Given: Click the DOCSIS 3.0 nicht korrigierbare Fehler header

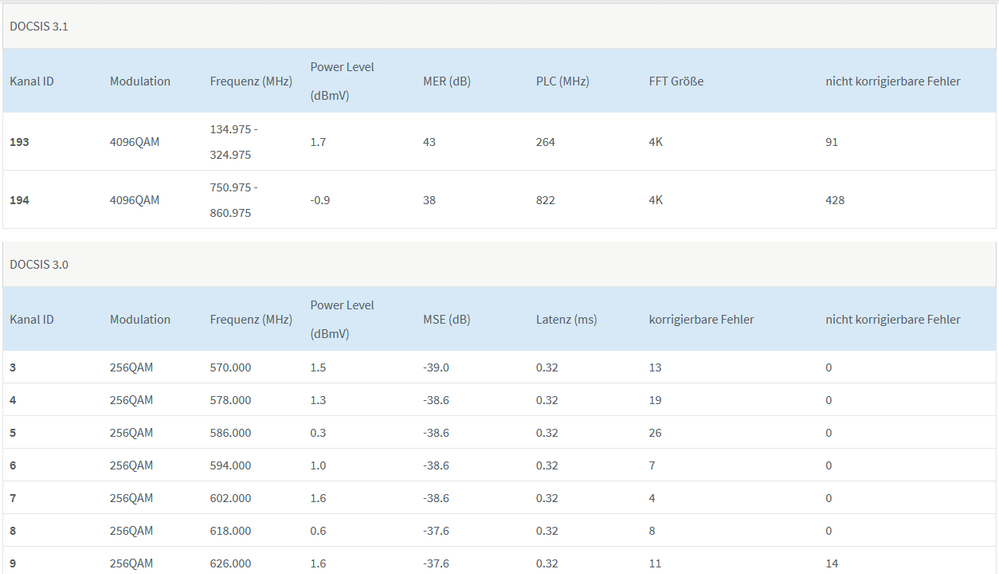Looking at the screenshot, I should click(893, 320).
